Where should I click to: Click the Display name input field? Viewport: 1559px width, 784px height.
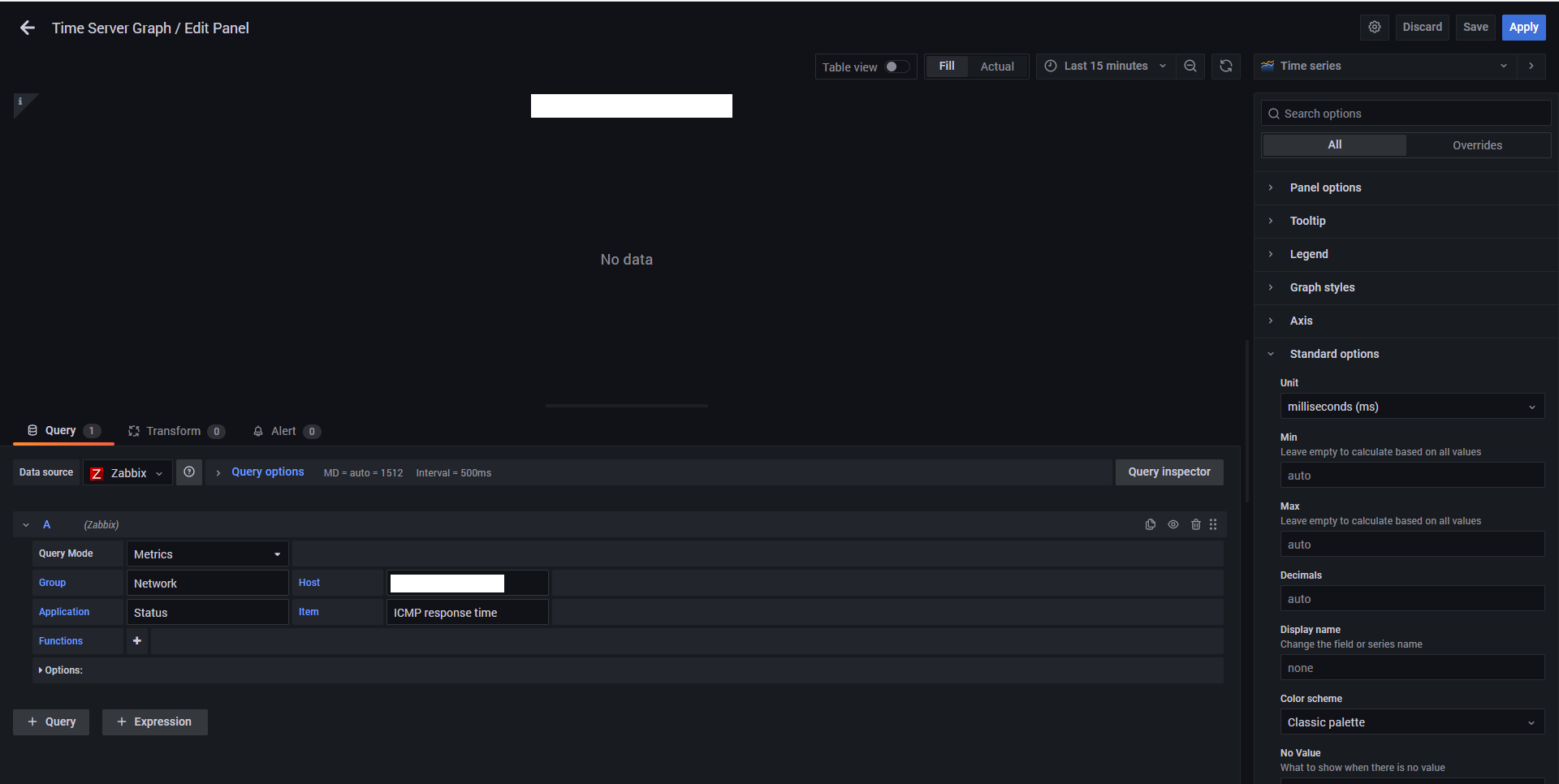(x=1412, y=668)
